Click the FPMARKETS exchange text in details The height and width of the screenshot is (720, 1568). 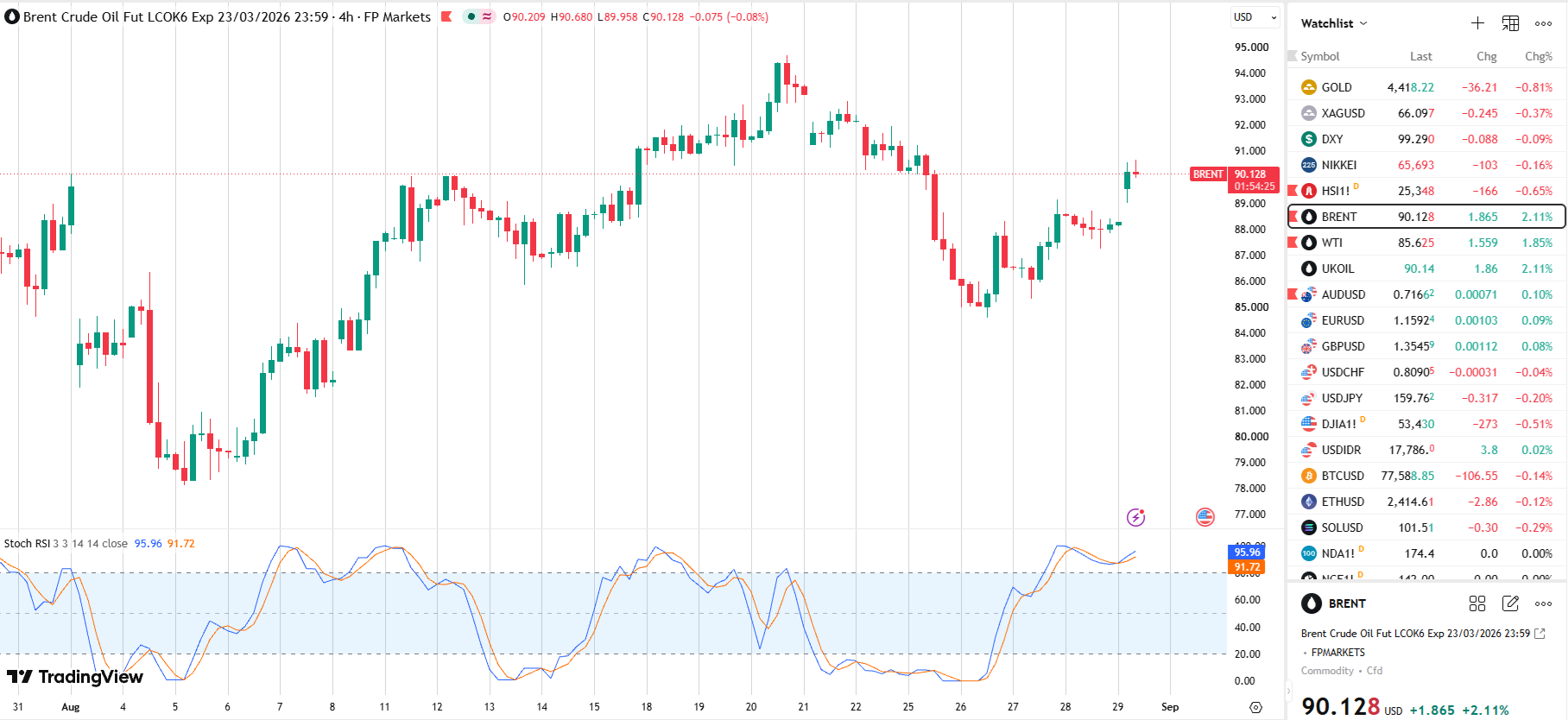(x=1338, y=653)
